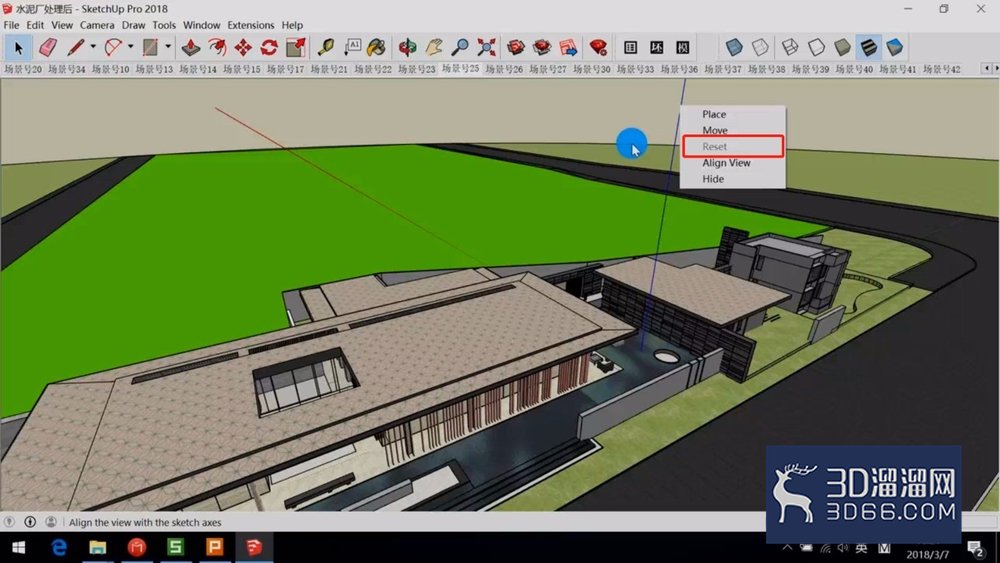Open the Arc tool dropdown arrow

pyautogui.click(x=130, y=47)
